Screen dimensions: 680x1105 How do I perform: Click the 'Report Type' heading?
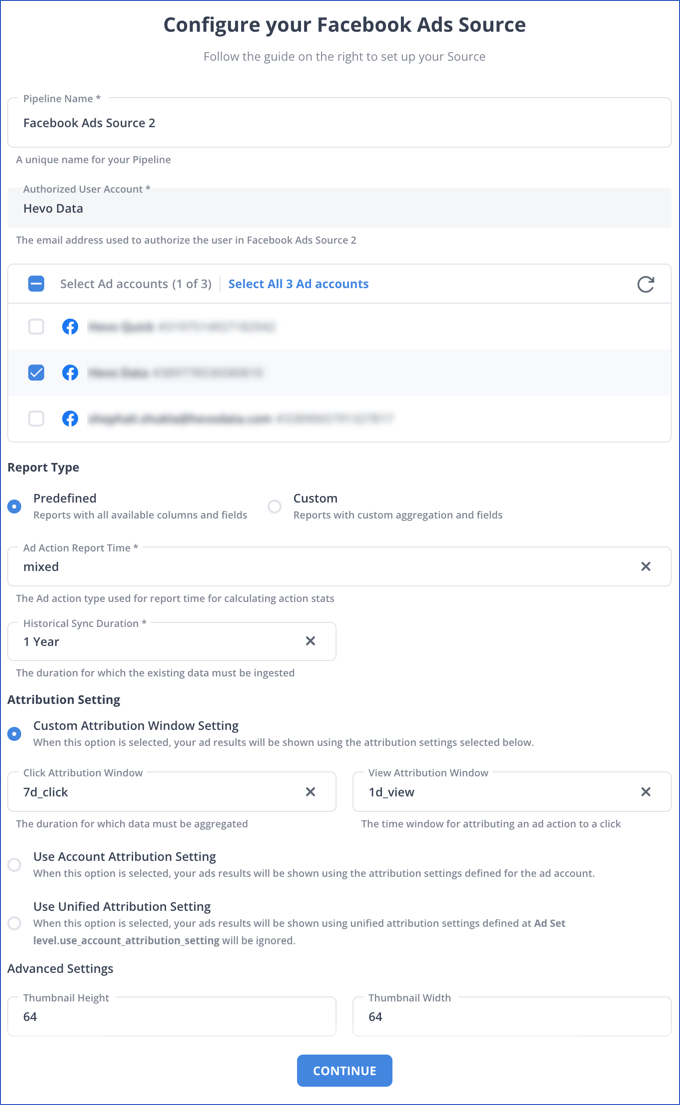[43, 467]
